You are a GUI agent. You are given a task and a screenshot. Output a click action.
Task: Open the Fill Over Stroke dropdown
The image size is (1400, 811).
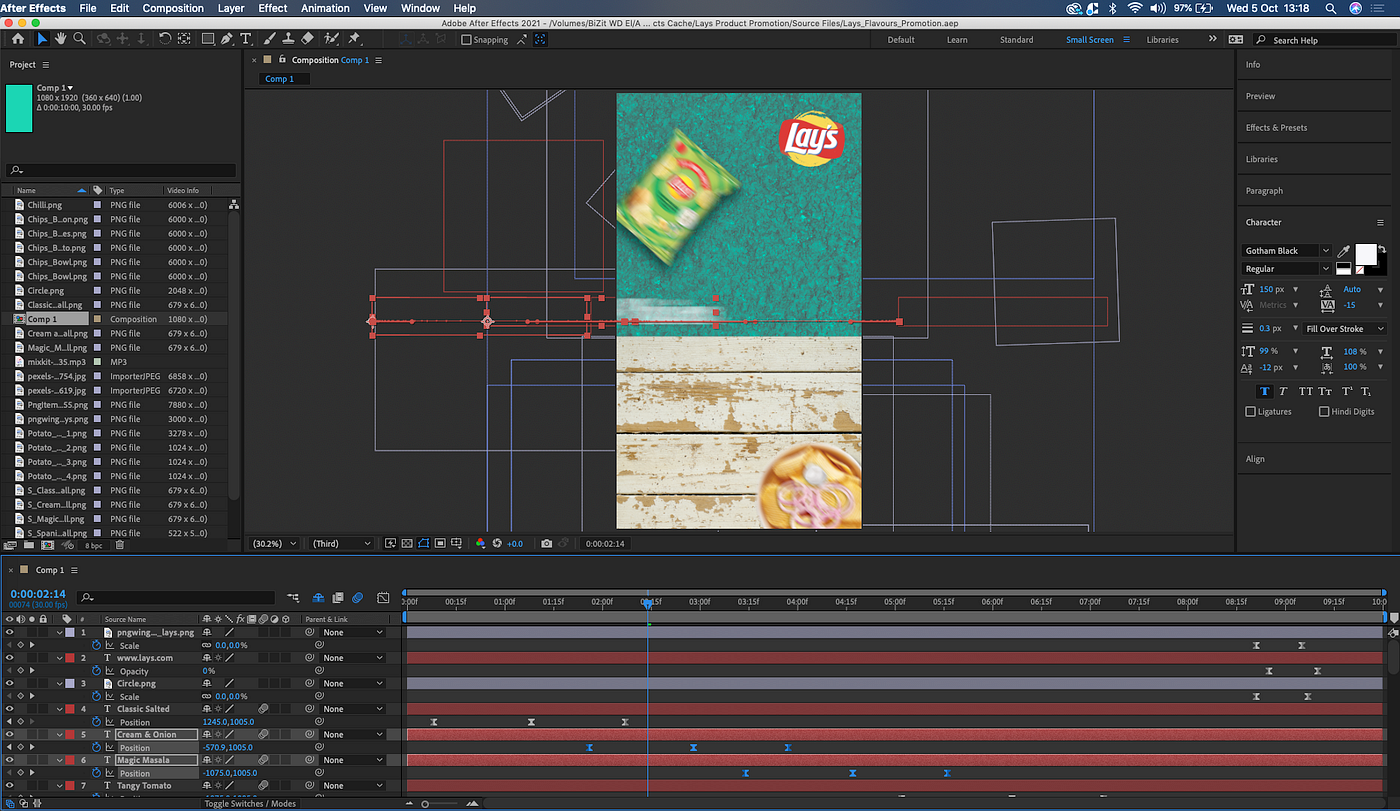click(x=1345, y=328)
